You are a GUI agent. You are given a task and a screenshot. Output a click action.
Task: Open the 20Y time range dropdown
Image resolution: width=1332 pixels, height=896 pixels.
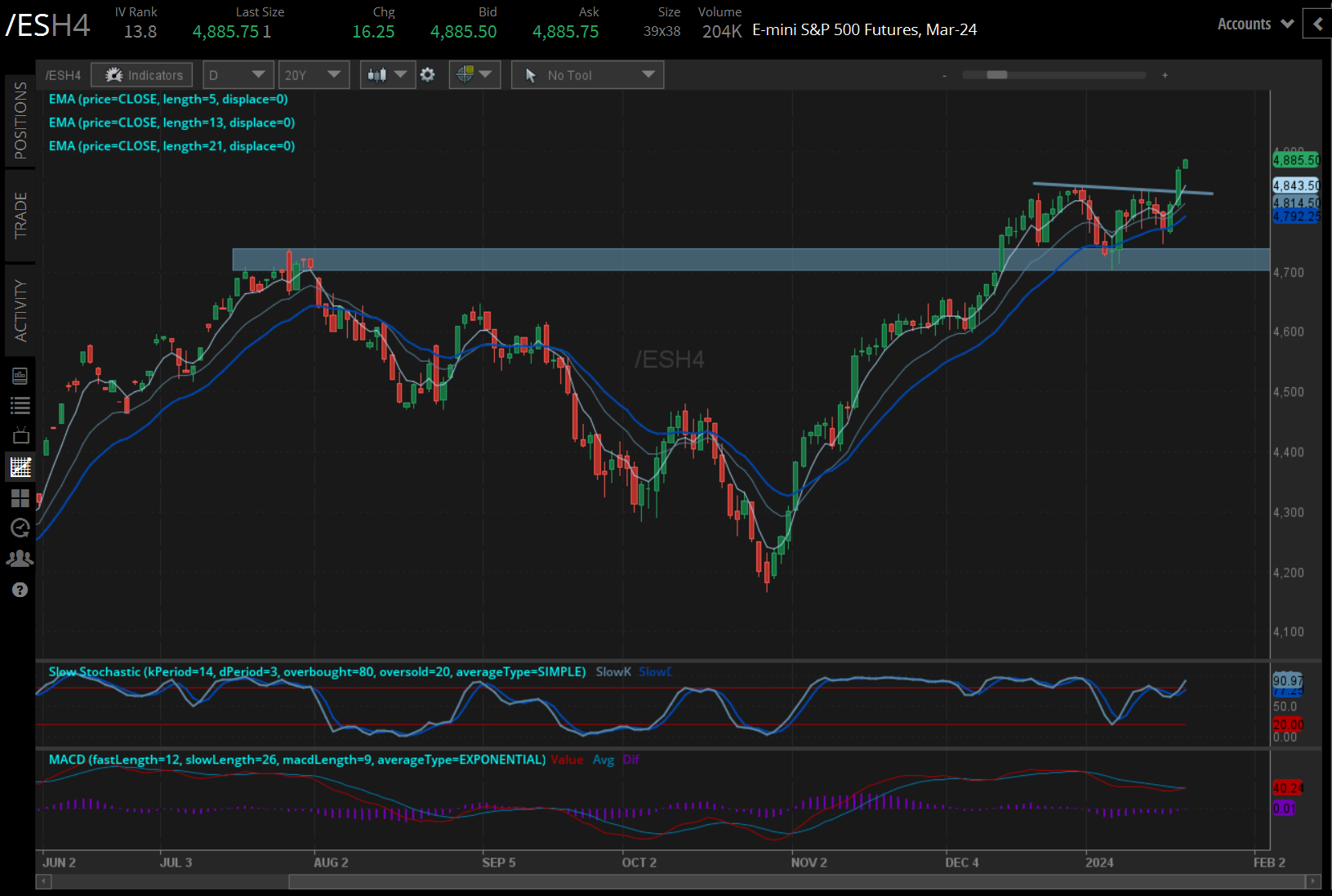(x=313, y=75)
